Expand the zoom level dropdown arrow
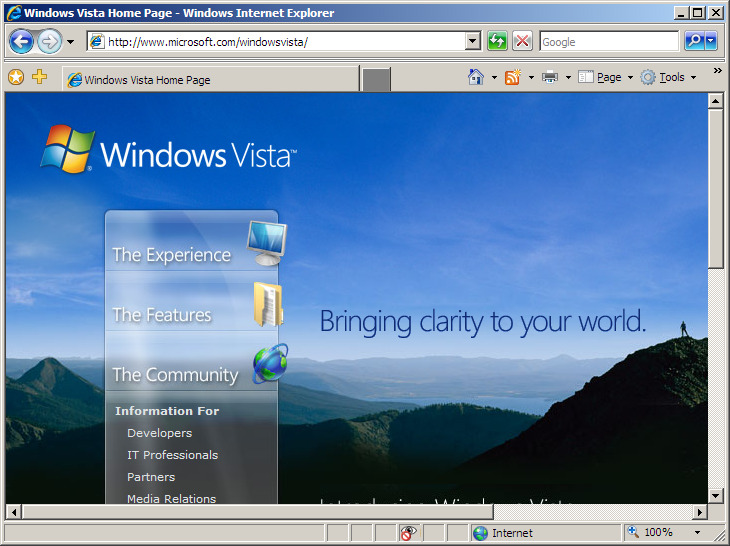 point(697,533)
